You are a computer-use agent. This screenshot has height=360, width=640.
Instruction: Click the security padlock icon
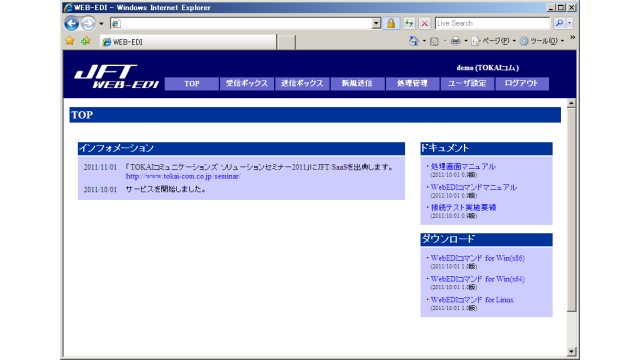tap(391, 23)
